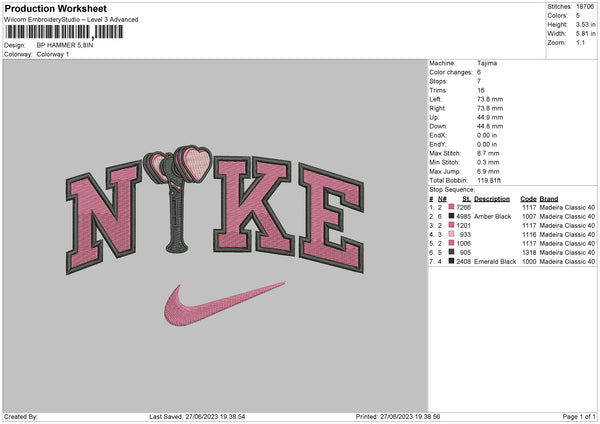Click the 'Page 1 of 1' footer text

coord(579,417)
